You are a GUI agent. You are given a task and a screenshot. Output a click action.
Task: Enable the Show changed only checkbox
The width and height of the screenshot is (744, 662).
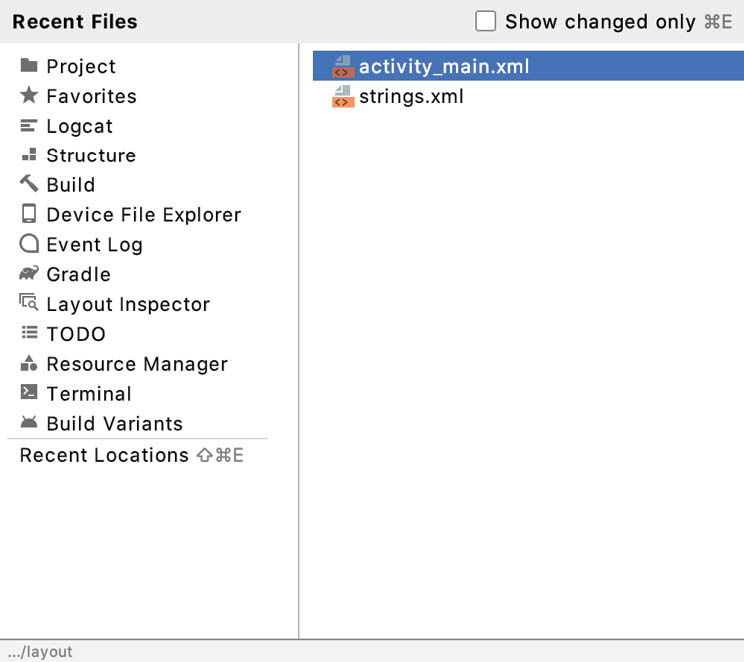tap(486, 21)
